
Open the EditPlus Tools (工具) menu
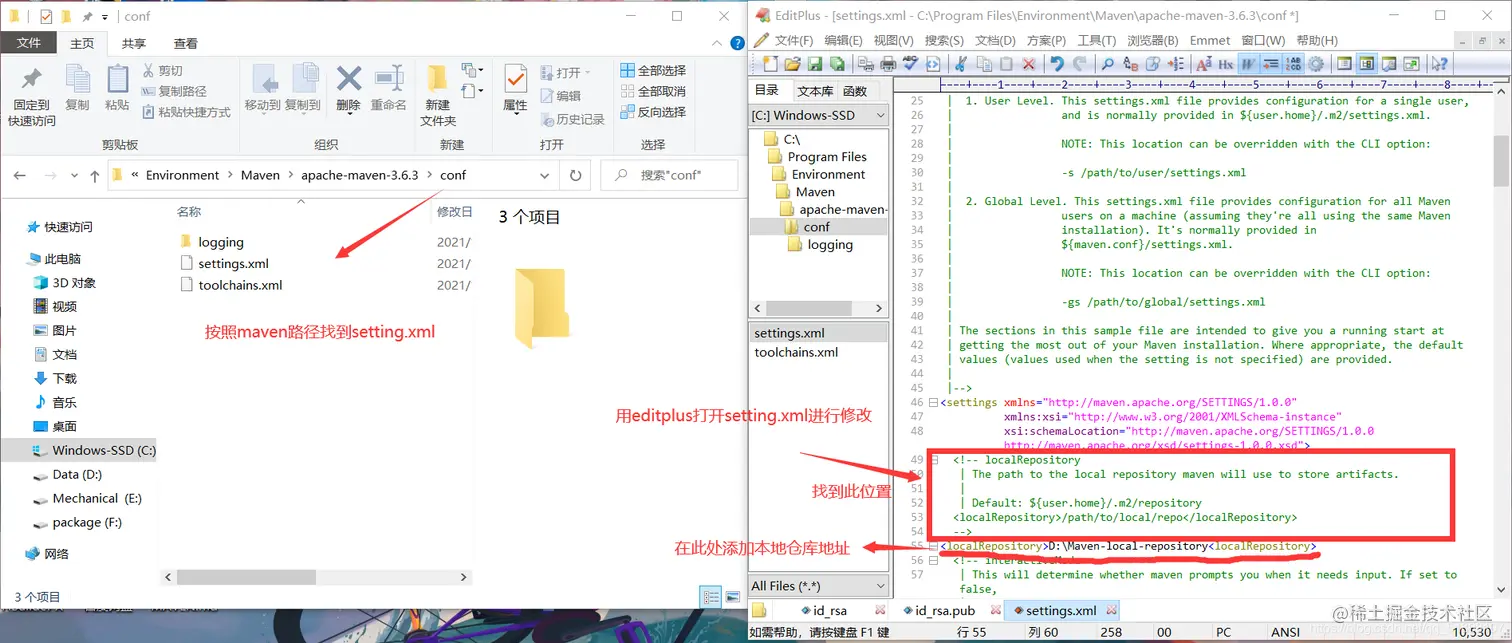[1096, 40]
